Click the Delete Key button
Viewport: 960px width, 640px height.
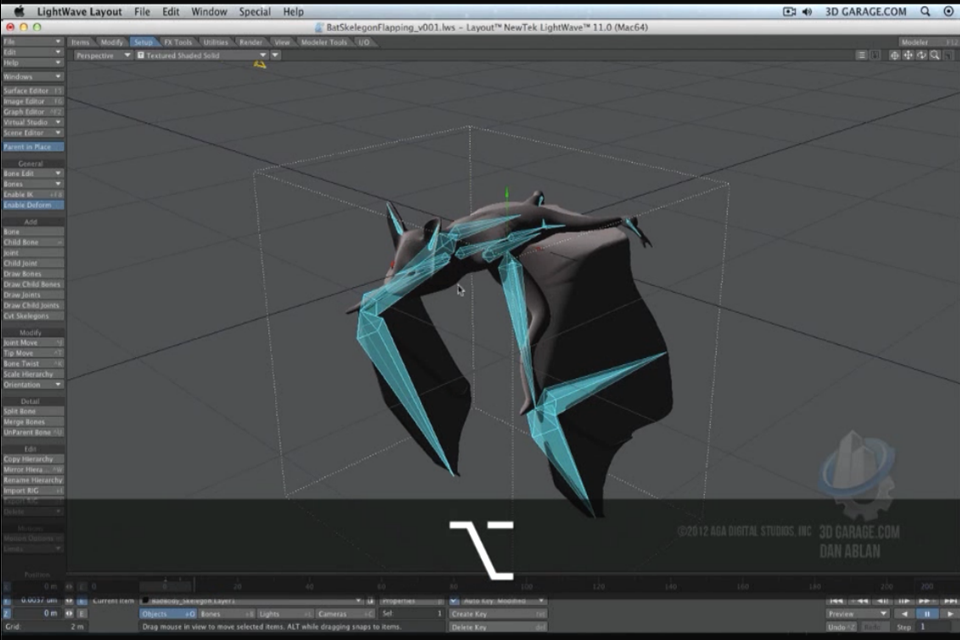tap(498, 627)
